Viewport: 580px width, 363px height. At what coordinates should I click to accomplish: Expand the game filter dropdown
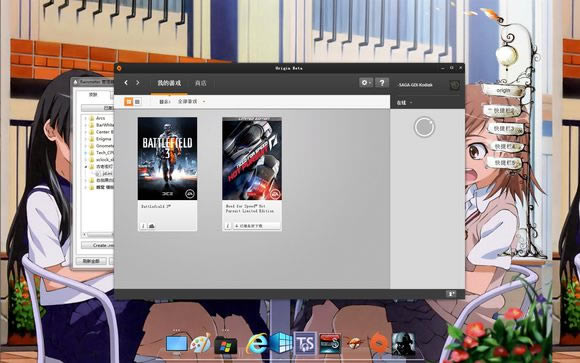(192, 101)
